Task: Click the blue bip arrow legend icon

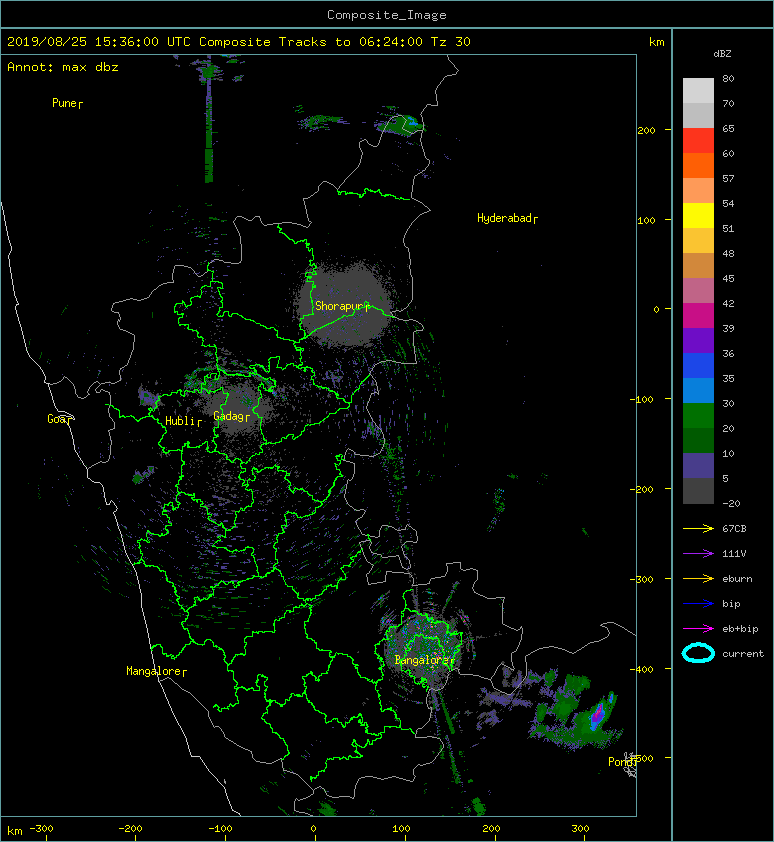Action: (698, 604)
